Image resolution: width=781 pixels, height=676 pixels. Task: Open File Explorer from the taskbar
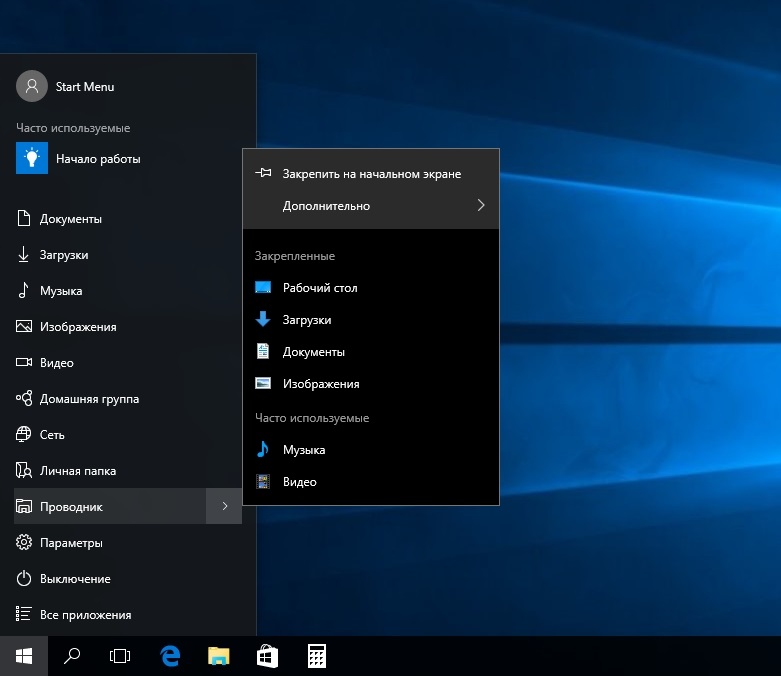(219, 656)
